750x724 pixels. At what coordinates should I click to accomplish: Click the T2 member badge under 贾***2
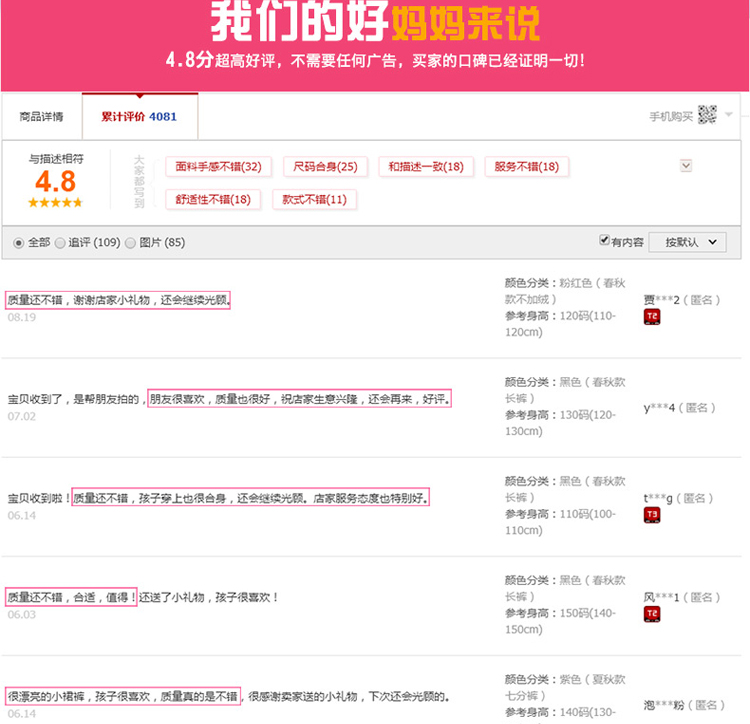[x=651, y=317]
